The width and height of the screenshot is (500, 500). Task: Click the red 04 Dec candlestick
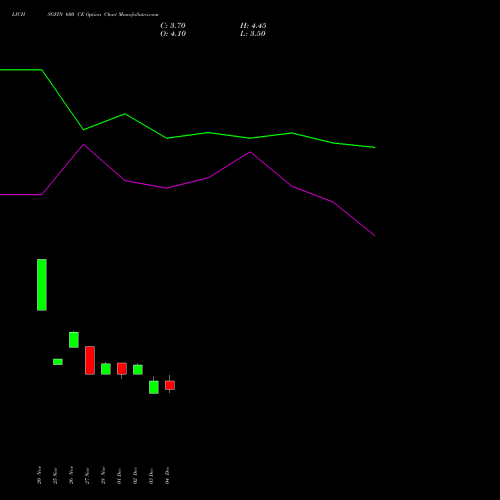pyautogui.click(x=170, y=385)
